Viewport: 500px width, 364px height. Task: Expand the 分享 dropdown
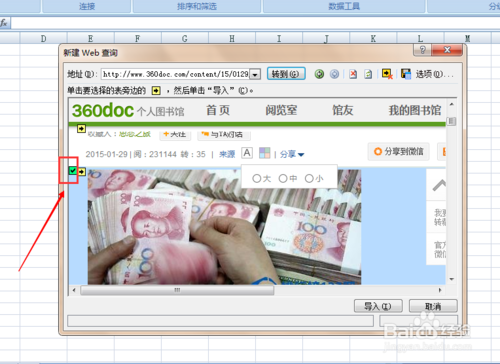(292, 154)
